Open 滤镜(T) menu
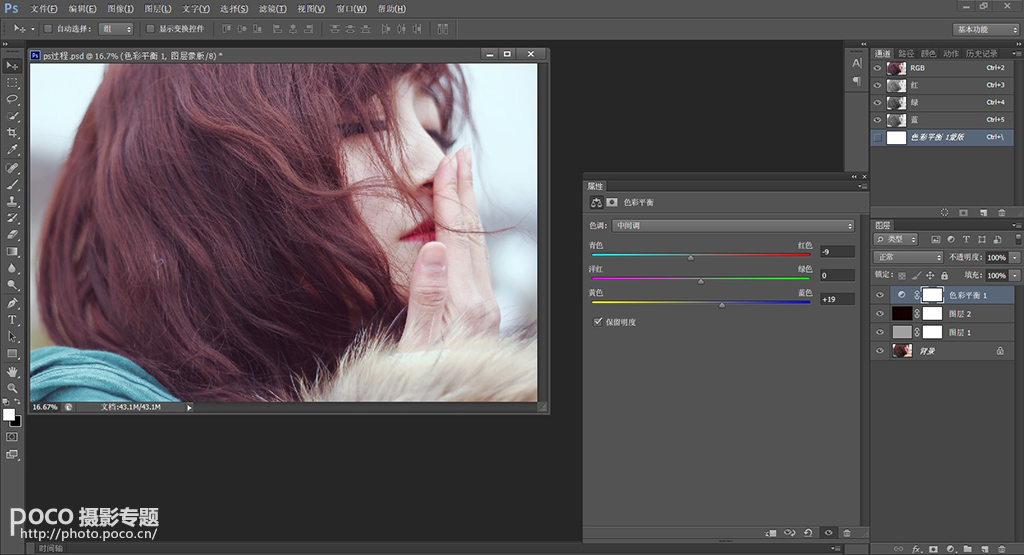 pyautogui.click(x=272, y=8)
